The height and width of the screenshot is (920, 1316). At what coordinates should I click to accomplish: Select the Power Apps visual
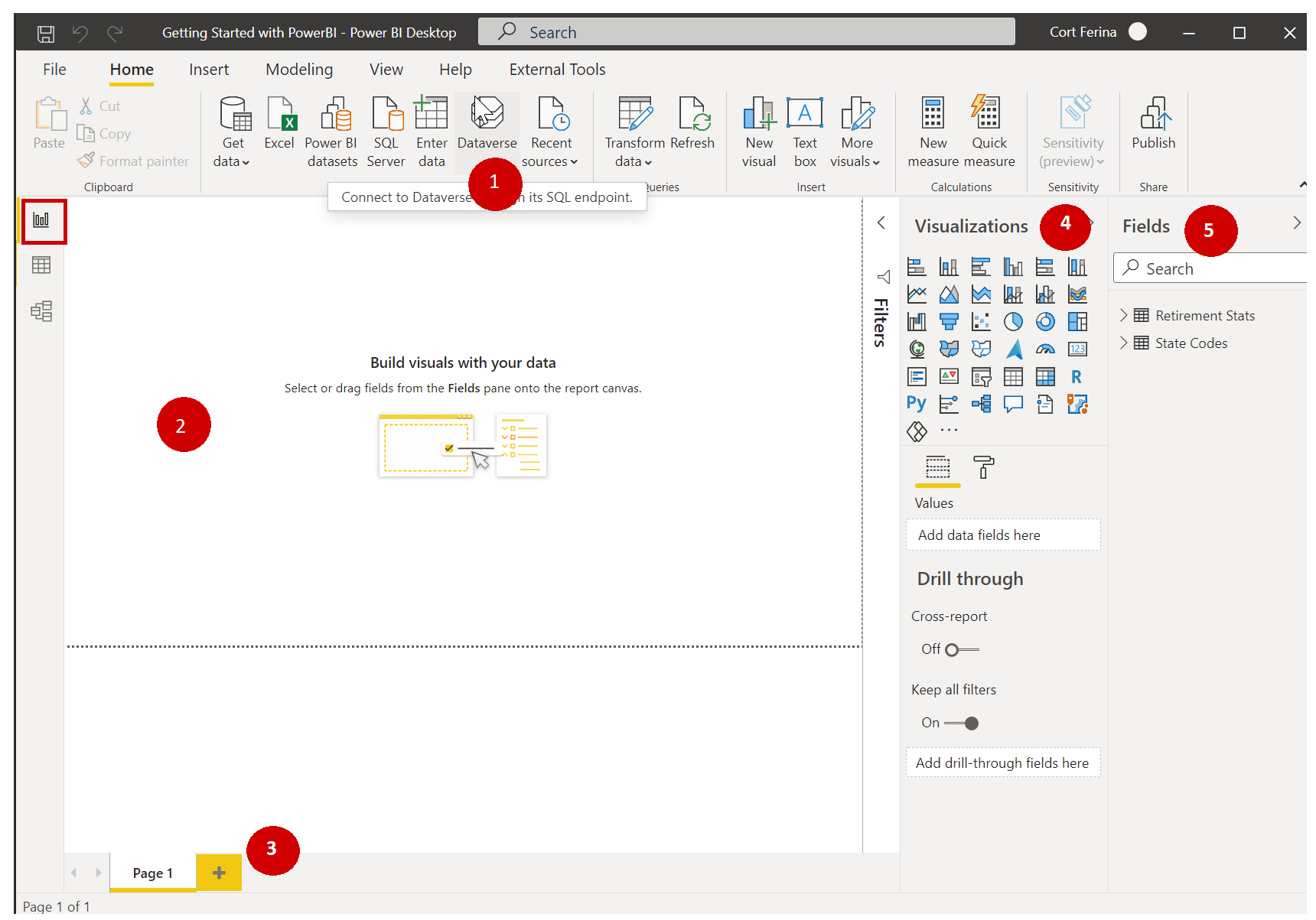tap(917, 431)
